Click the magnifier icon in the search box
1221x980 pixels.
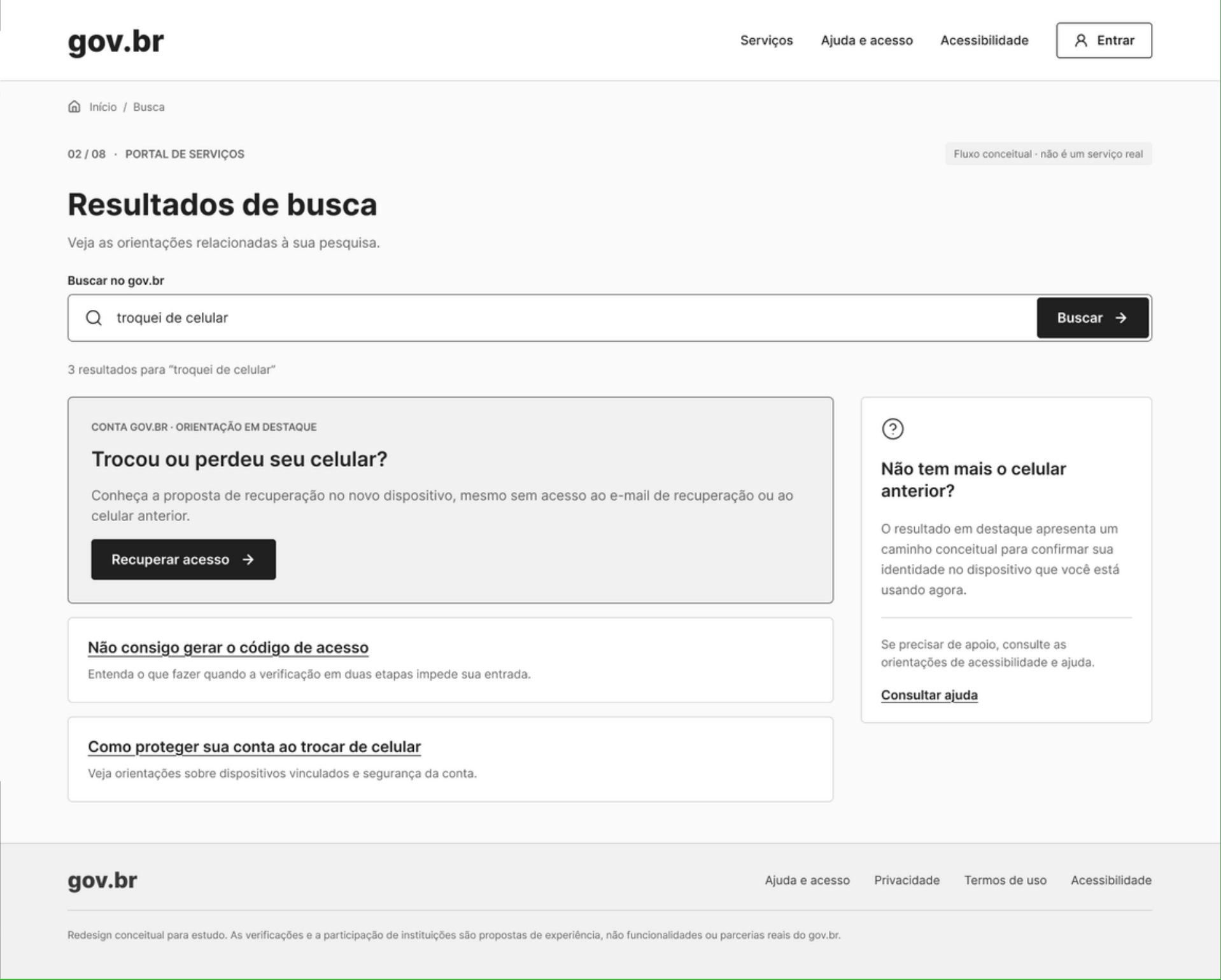[94, 318]
